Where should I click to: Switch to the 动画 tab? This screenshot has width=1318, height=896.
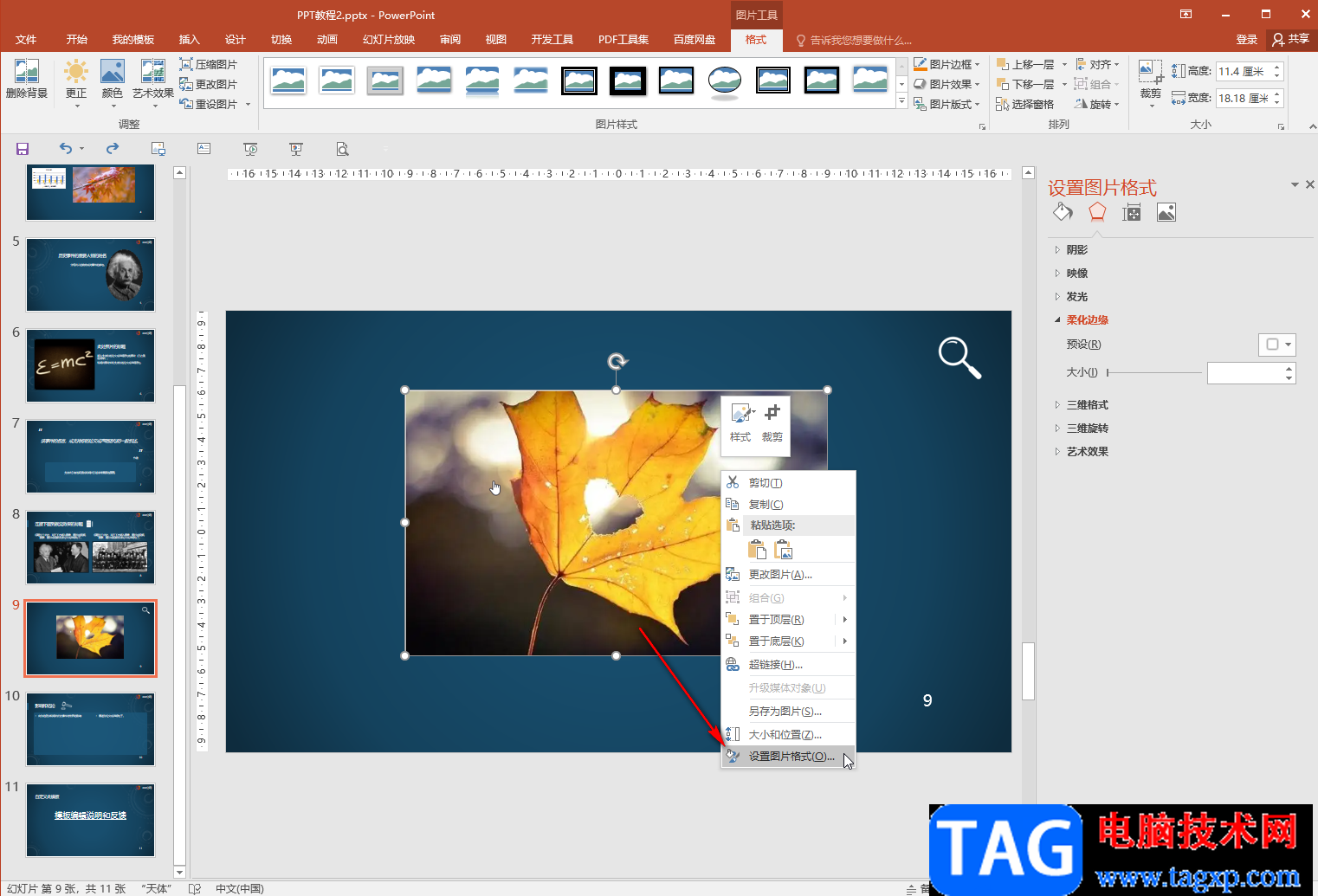point(326,40)
